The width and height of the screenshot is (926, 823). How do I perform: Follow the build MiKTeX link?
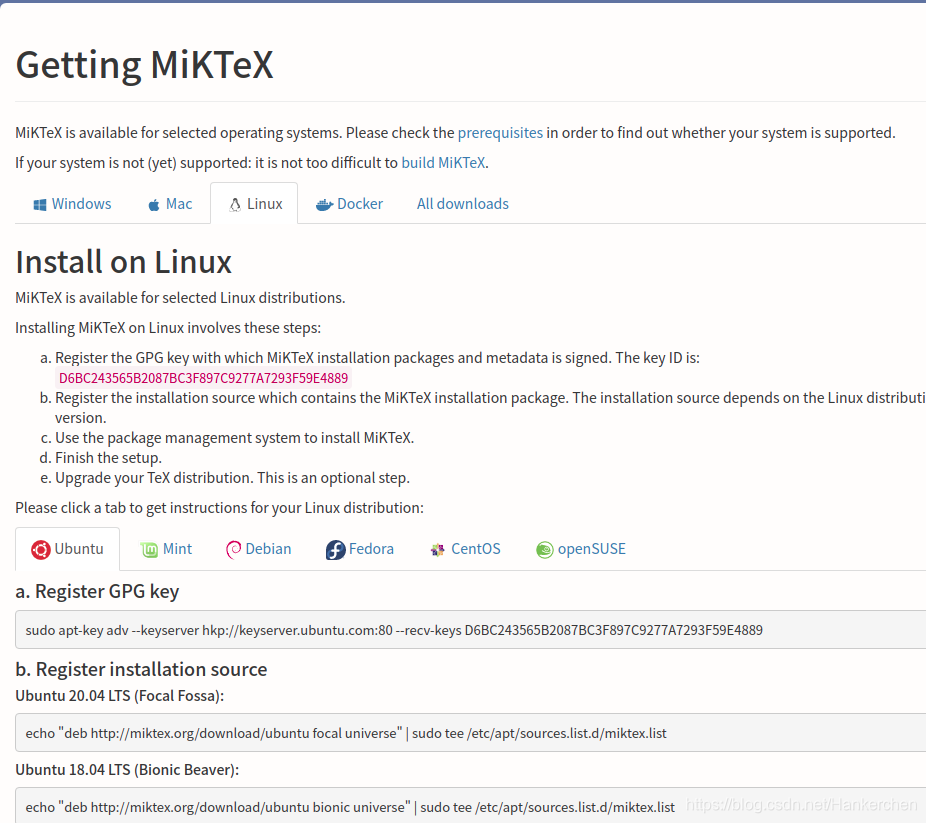coord(444,162)
